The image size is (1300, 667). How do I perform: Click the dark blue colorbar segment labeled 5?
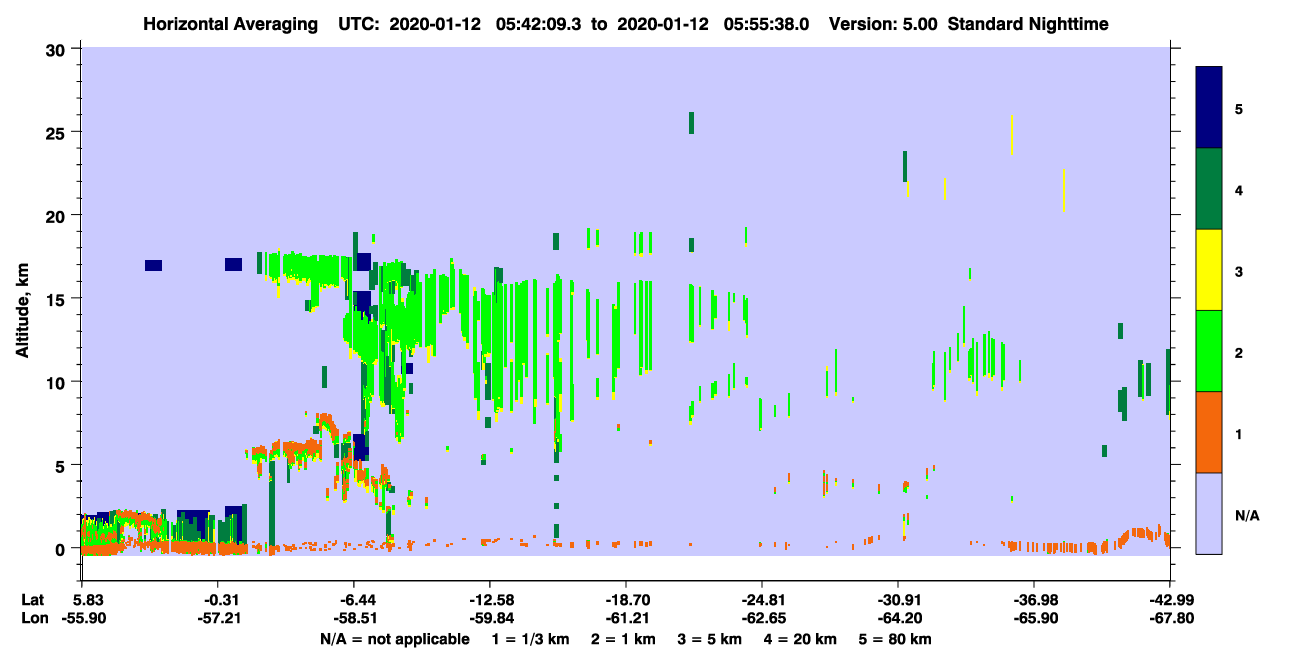(1209, 107)
